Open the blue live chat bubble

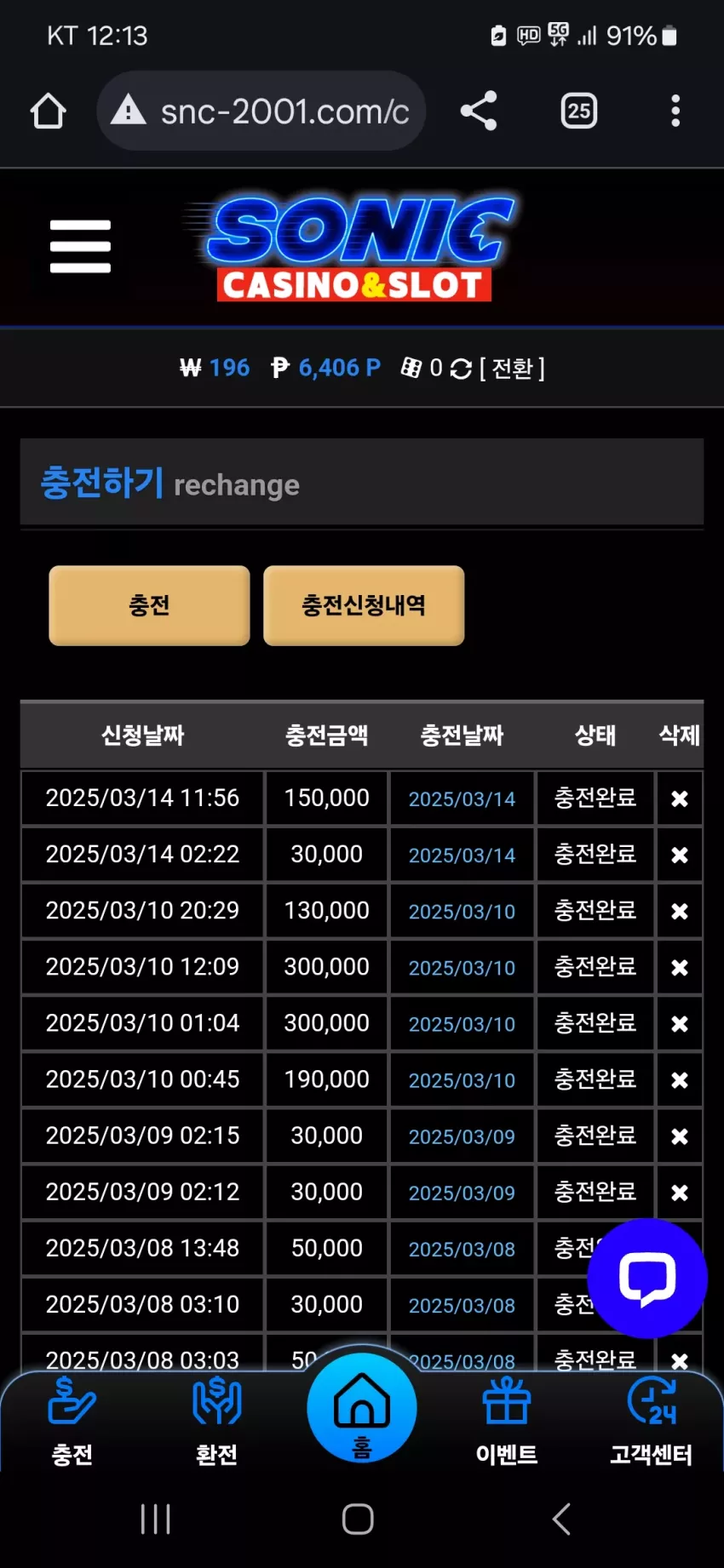(647, 1279)
